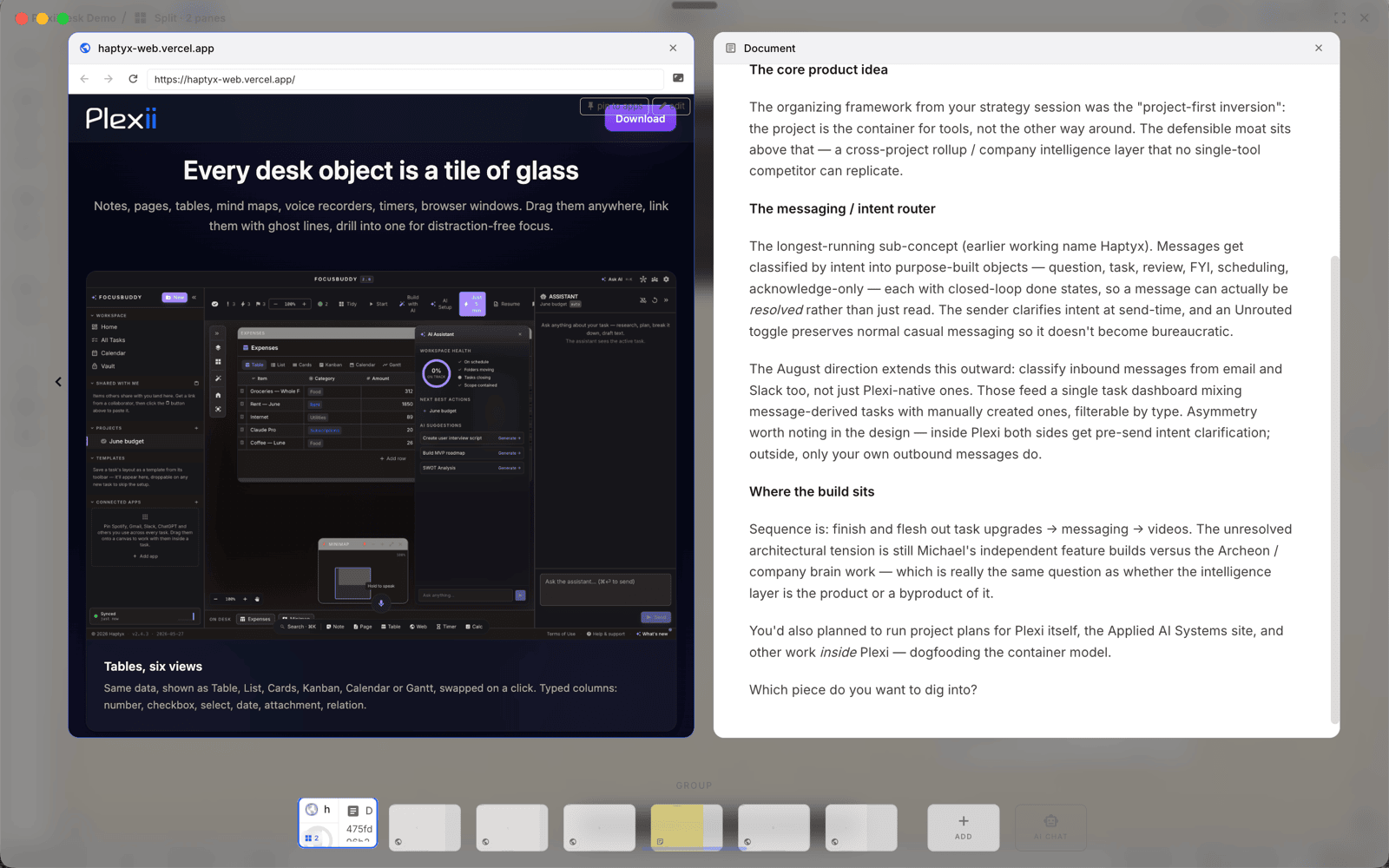The height and width of the screenshot is (868, 1389).
Task: Click the macOS red close light
Action: point(22,18)
